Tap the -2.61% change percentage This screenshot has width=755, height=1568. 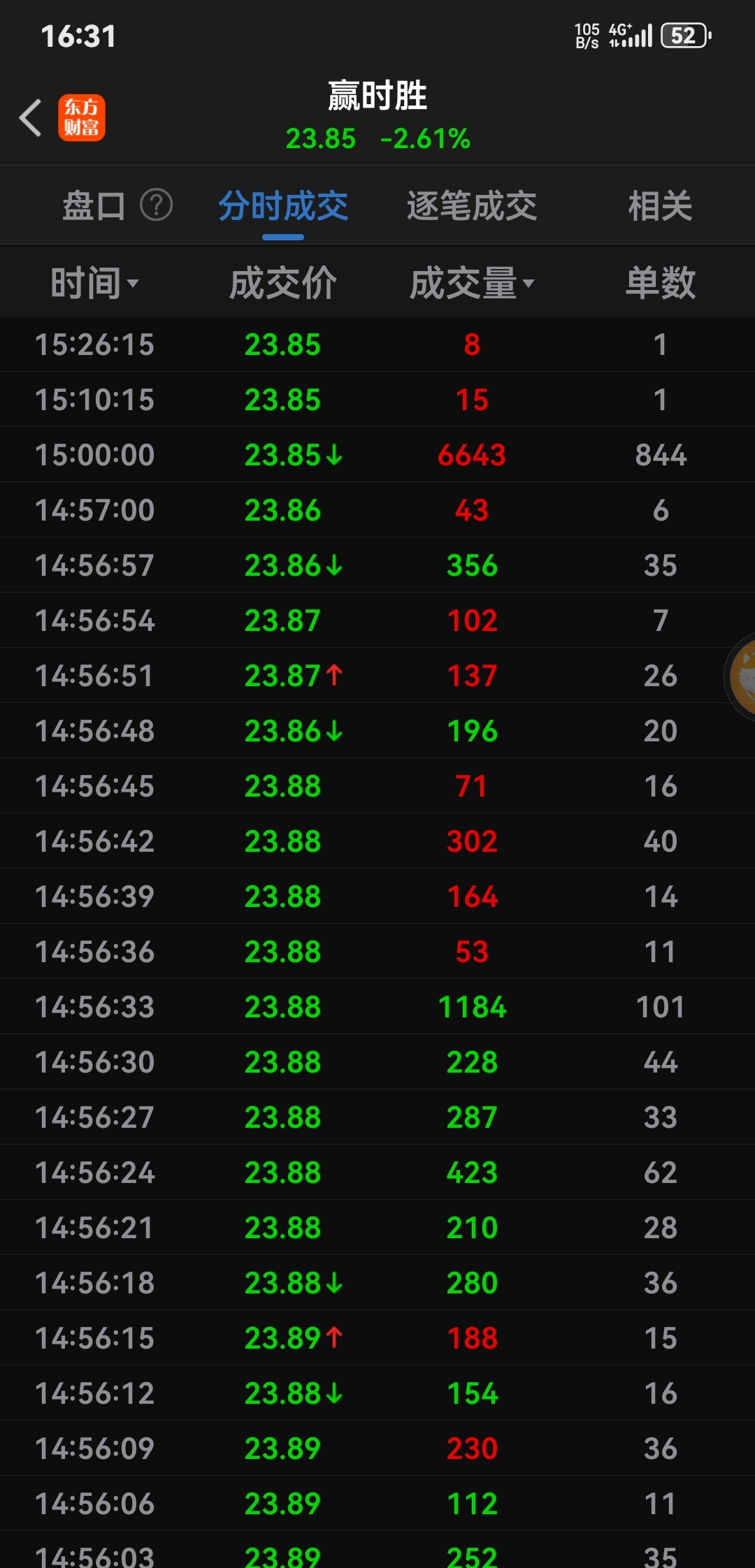click(425, 139)
